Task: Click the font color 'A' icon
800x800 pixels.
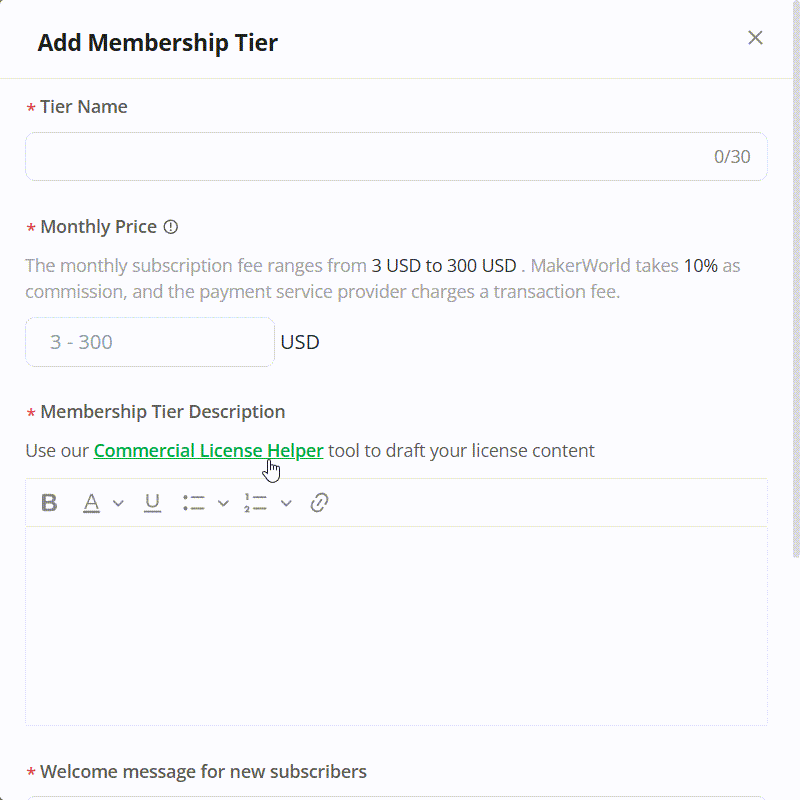Action: (92, 503)
